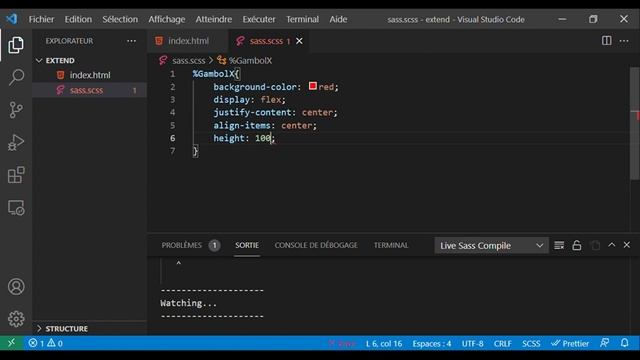Split the editor to the right
This screenshot has width=640, height=360.
click(x=607, y=41)
